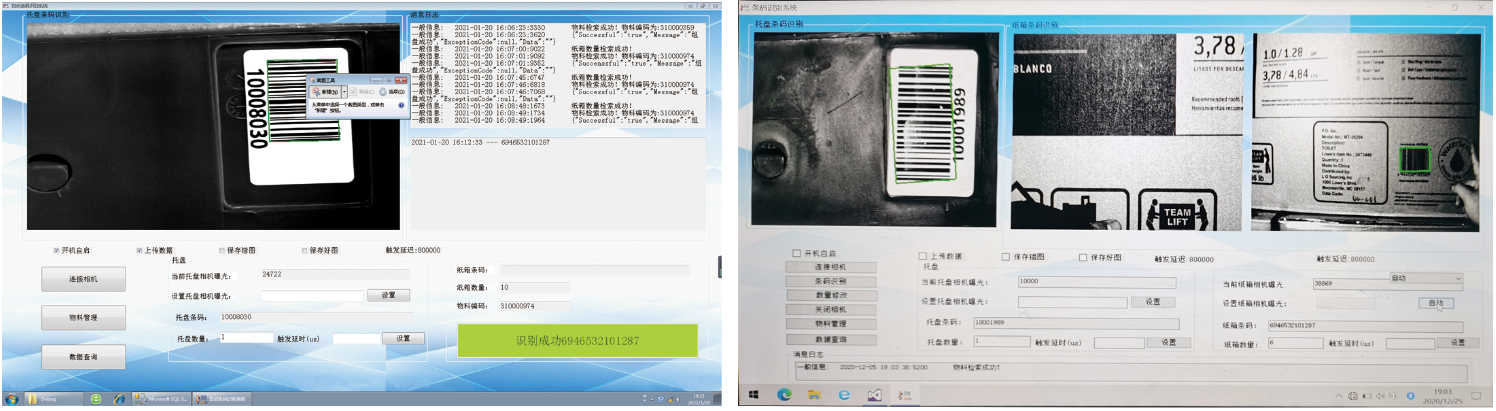The image size is (1496, 411).
Task: Click 关闭相机 button in right window
Action: click(x=831, y=310)
